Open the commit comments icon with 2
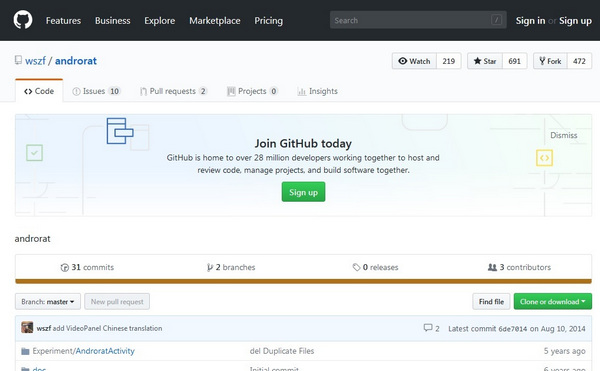The width and height of the screenshot is (600, 371). (431, 328)
